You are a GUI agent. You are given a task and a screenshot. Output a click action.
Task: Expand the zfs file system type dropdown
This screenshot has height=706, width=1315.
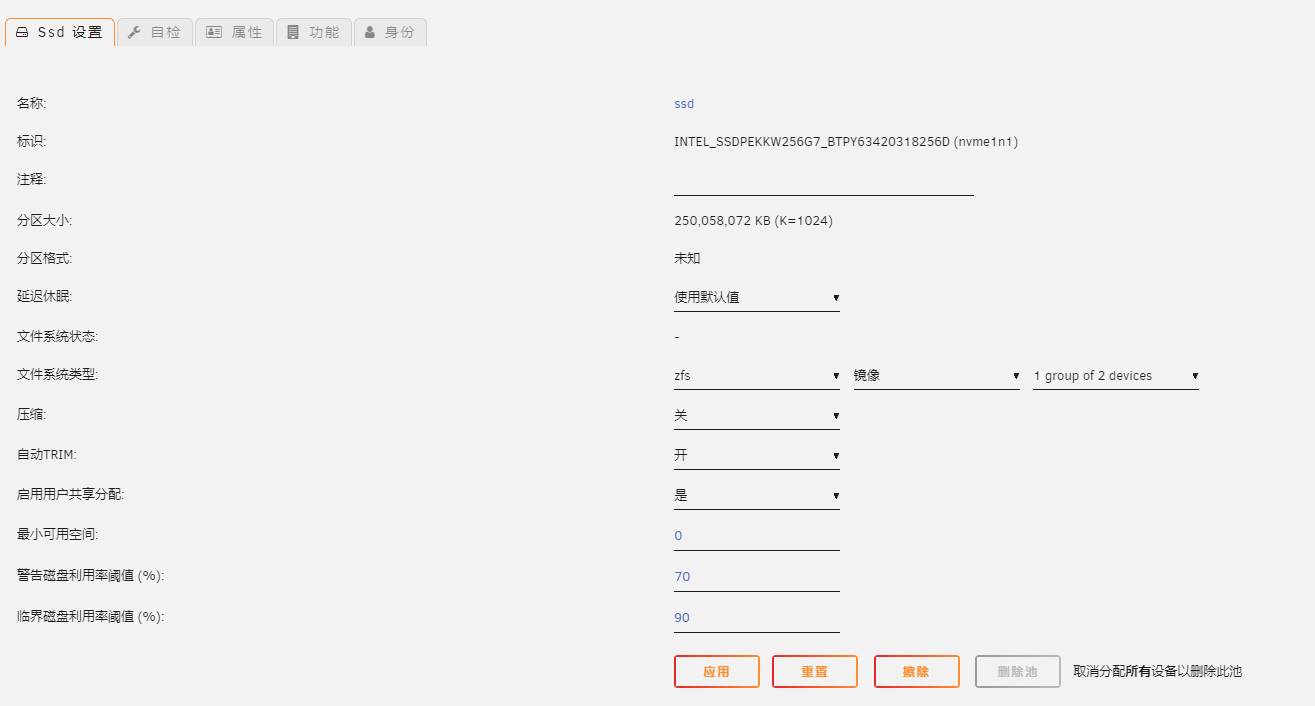pos(756,376)
